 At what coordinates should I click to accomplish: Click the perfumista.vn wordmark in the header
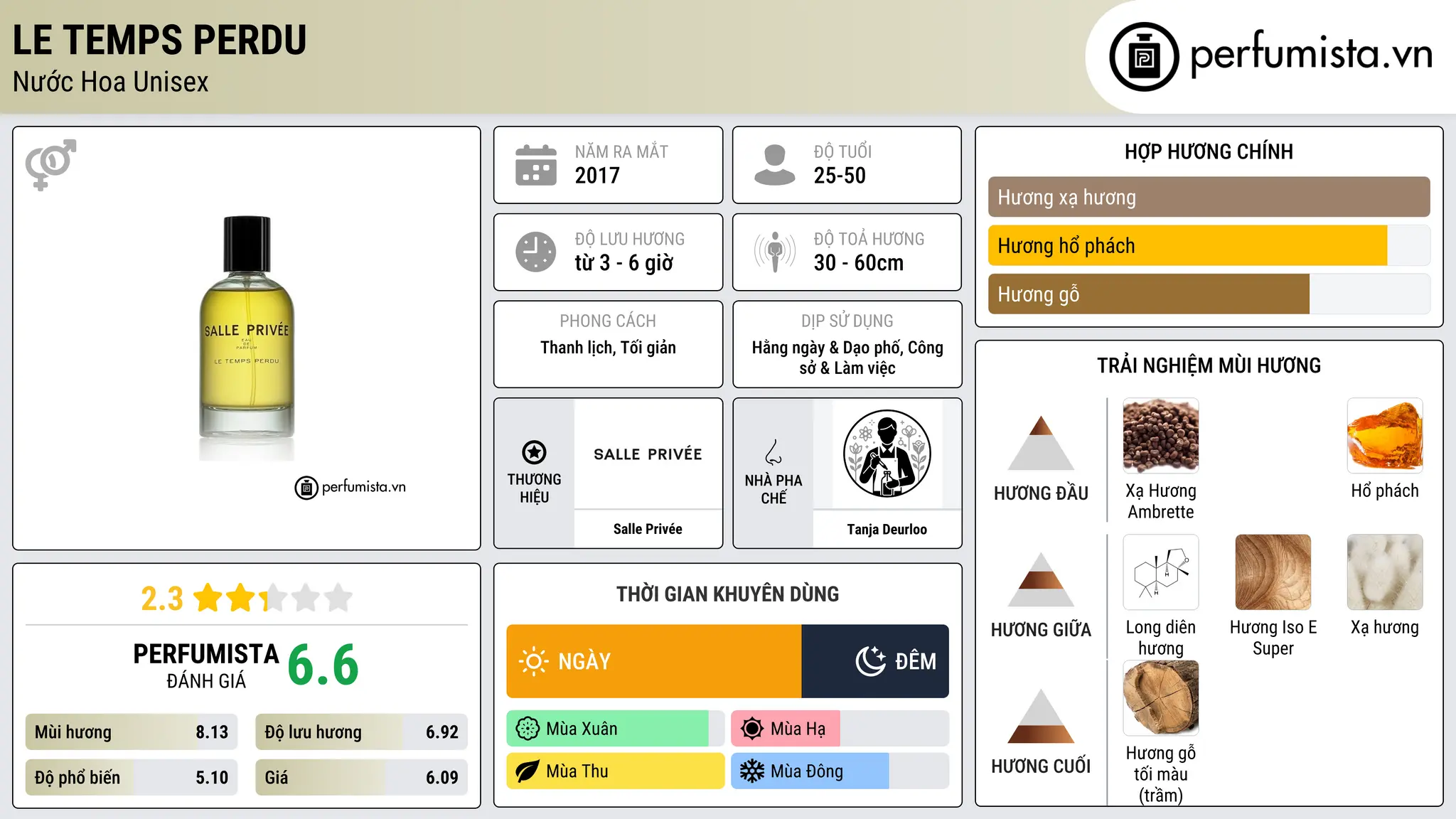(1312, 55)
